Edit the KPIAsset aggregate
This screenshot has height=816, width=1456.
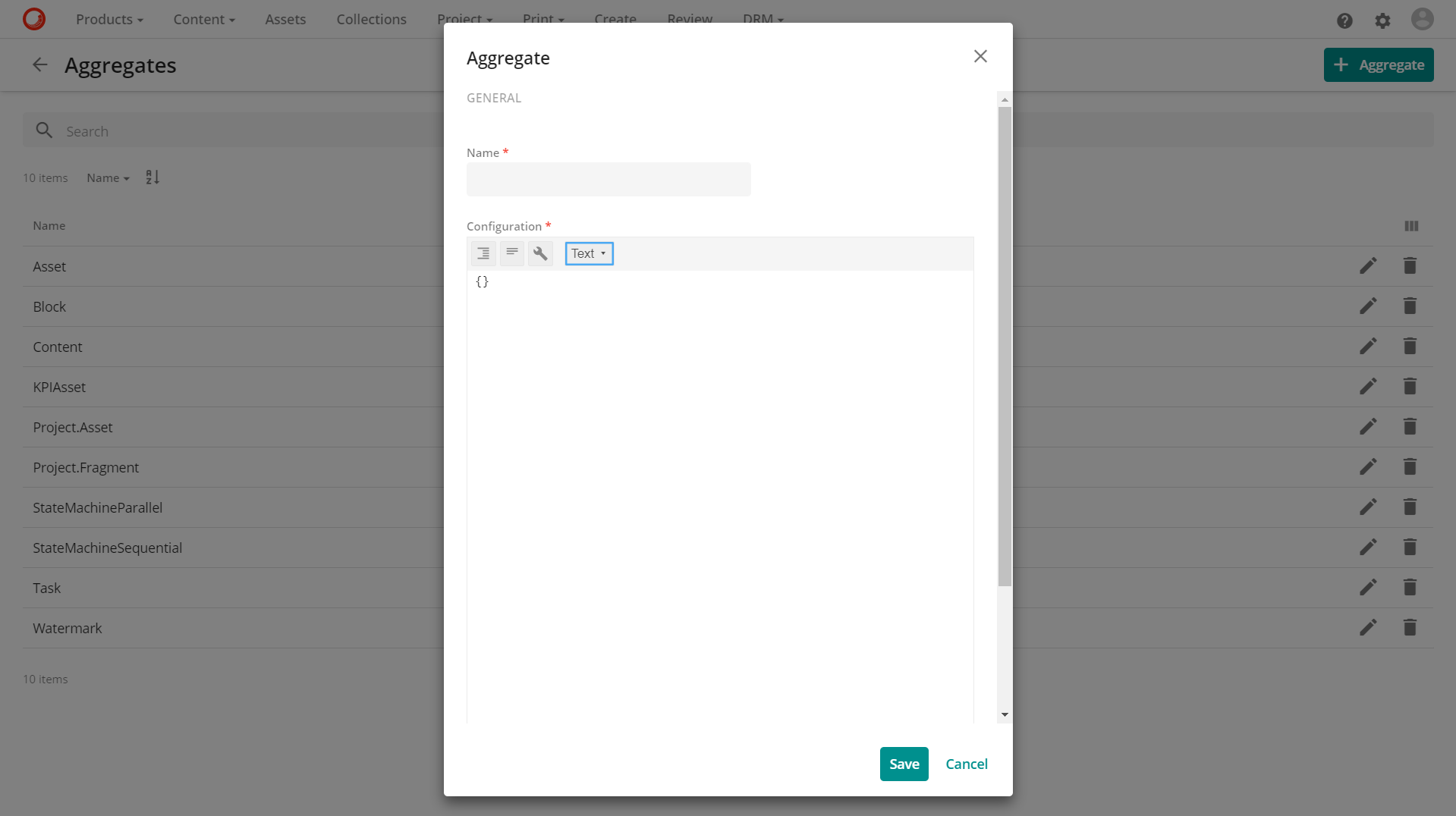tap(1368, 387)
